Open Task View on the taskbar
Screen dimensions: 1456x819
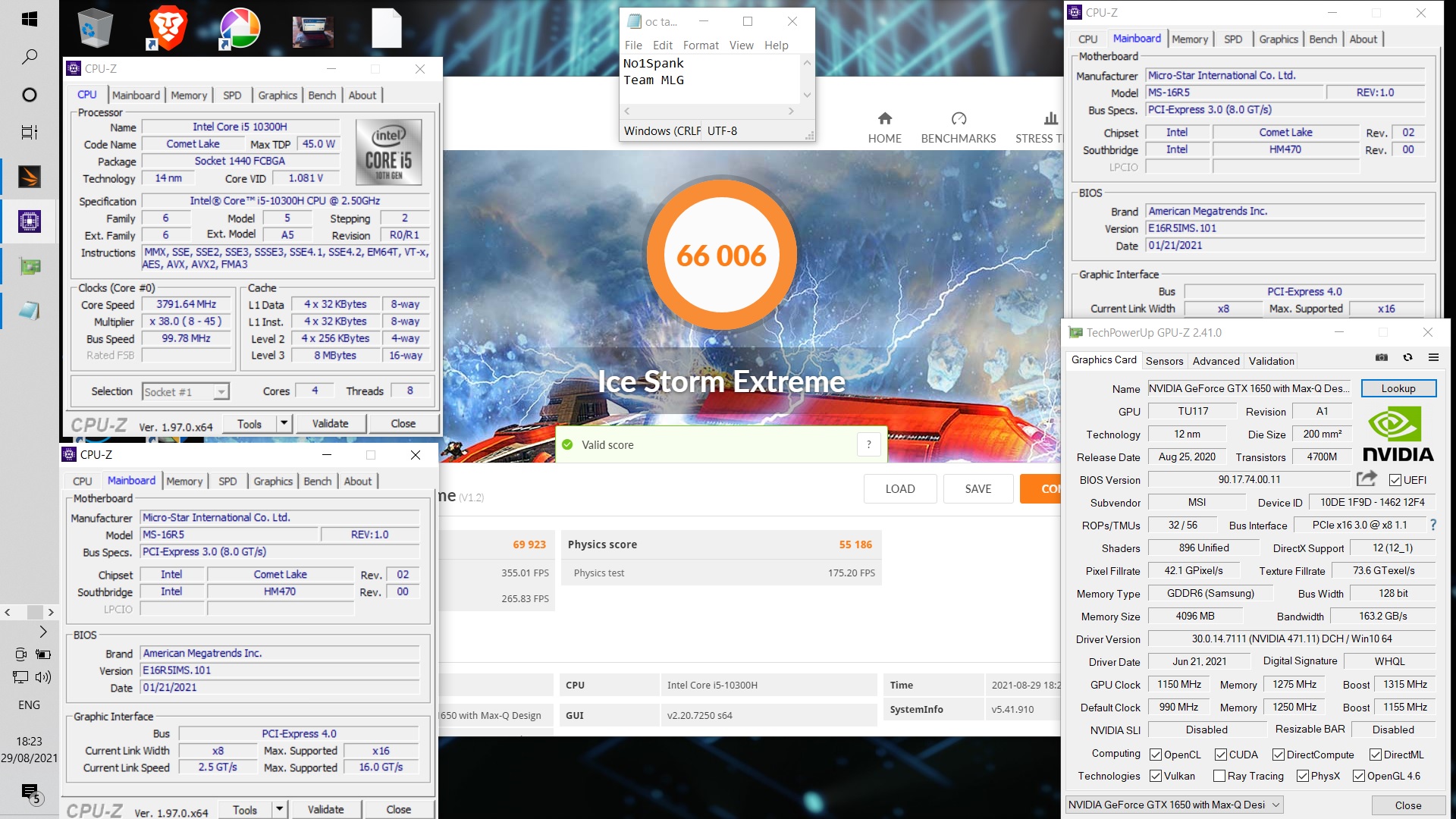(29, 132)
